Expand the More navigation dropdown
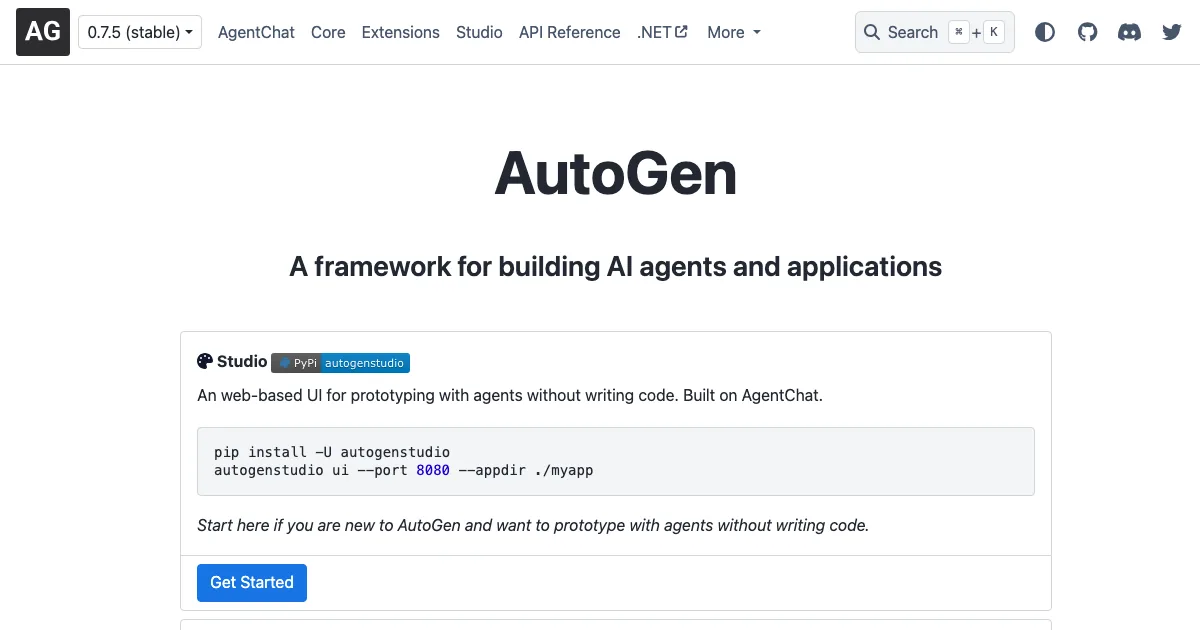The width and height of the screenshot is (1200, 630). pos(733,32)
